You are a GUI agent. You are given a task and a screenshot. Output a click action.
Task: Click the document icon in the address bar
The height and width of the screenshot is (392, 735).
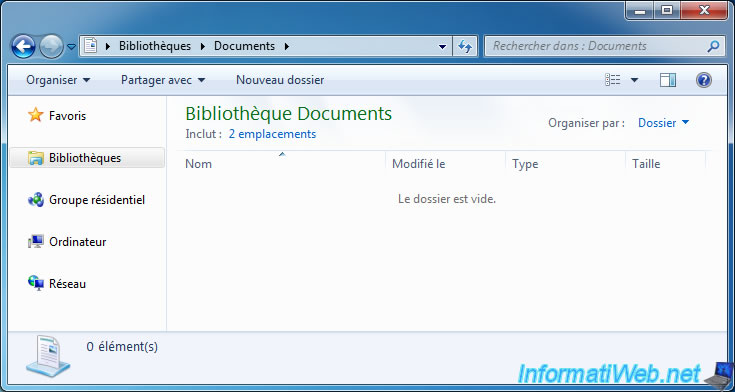tap(90, 46)
